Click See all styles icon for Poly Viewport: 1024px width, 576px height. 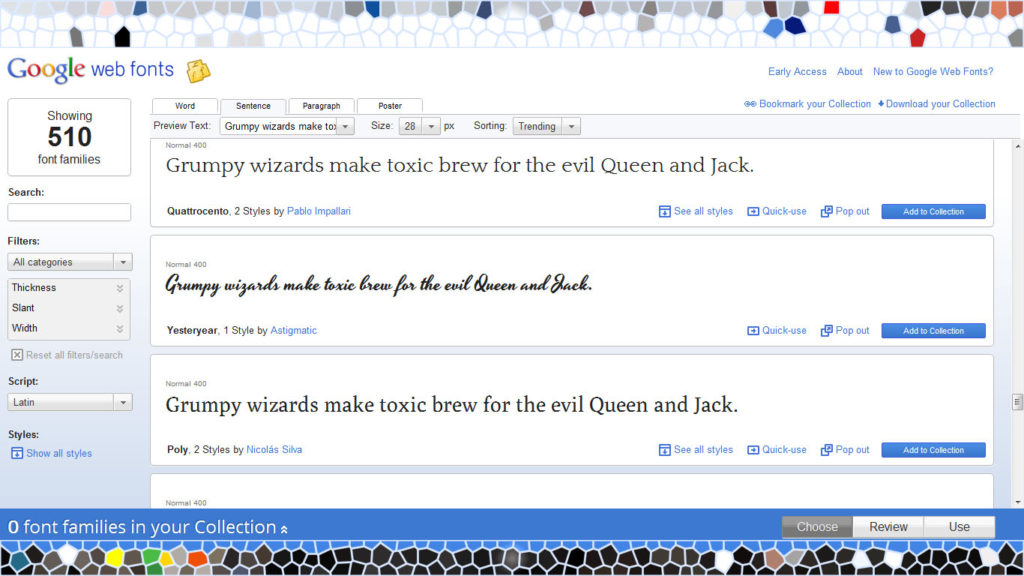(664, 450)
